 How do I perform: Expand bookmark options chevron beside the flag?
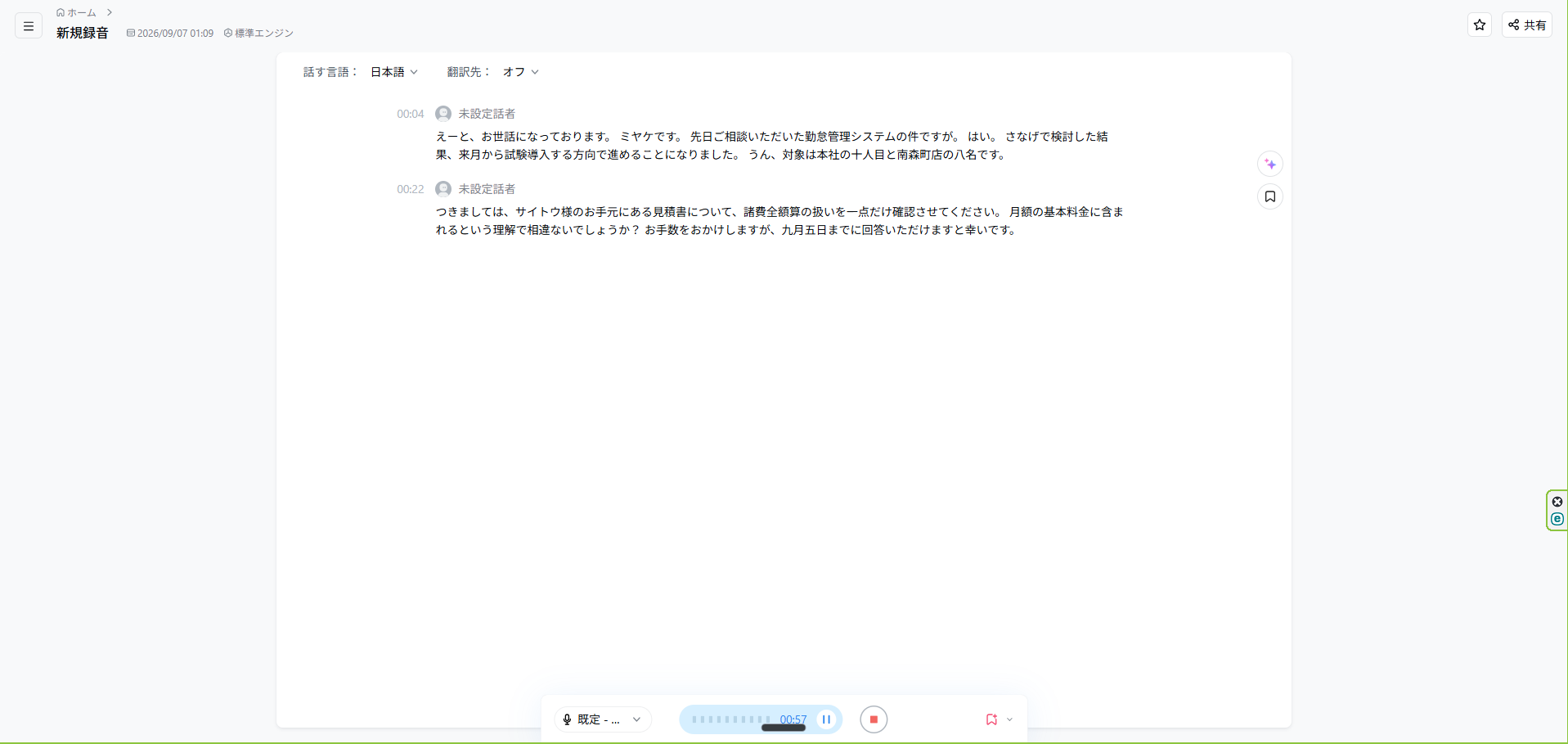tap(1009, 719)
